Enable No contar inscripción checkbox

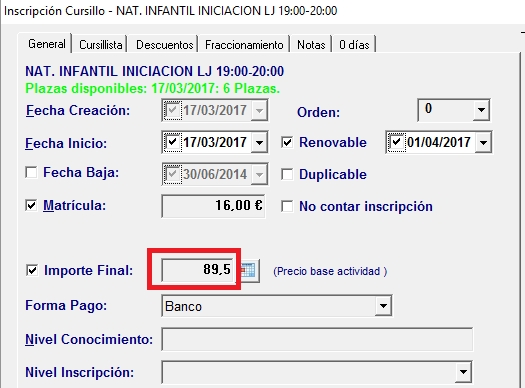coord(287,206)
